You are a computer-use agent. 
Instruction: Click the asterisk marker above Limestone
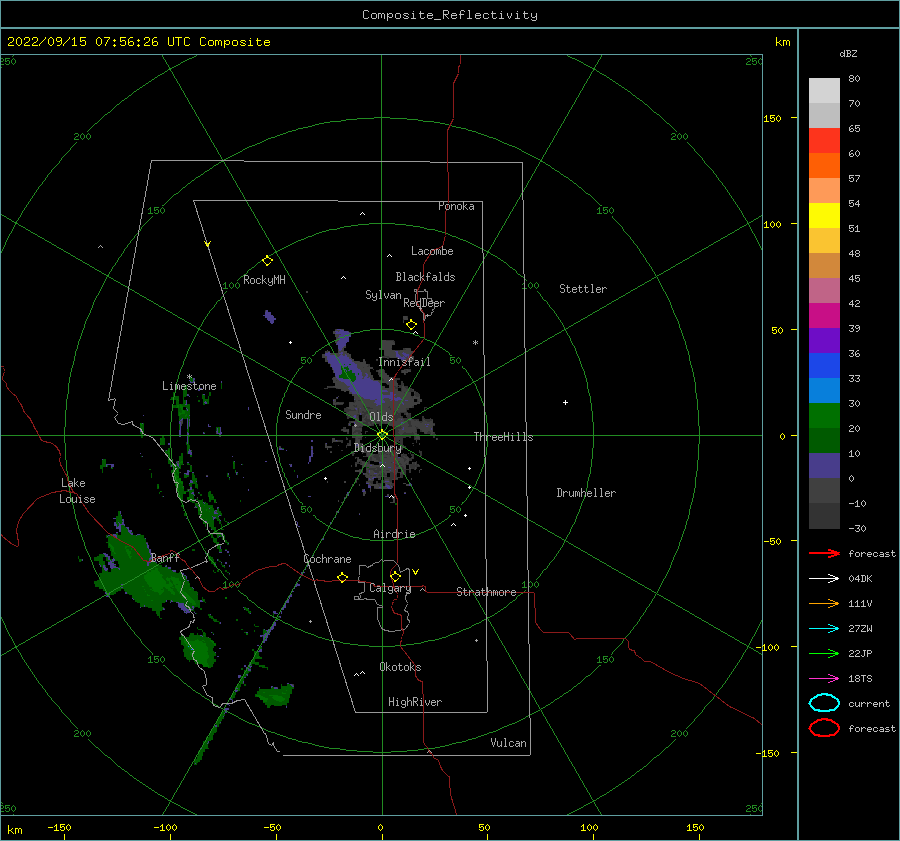[x=189, y=377]
